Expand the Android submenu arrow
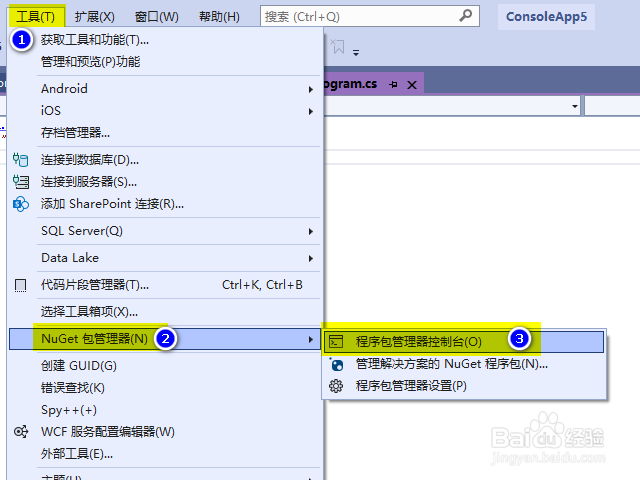 311,89
